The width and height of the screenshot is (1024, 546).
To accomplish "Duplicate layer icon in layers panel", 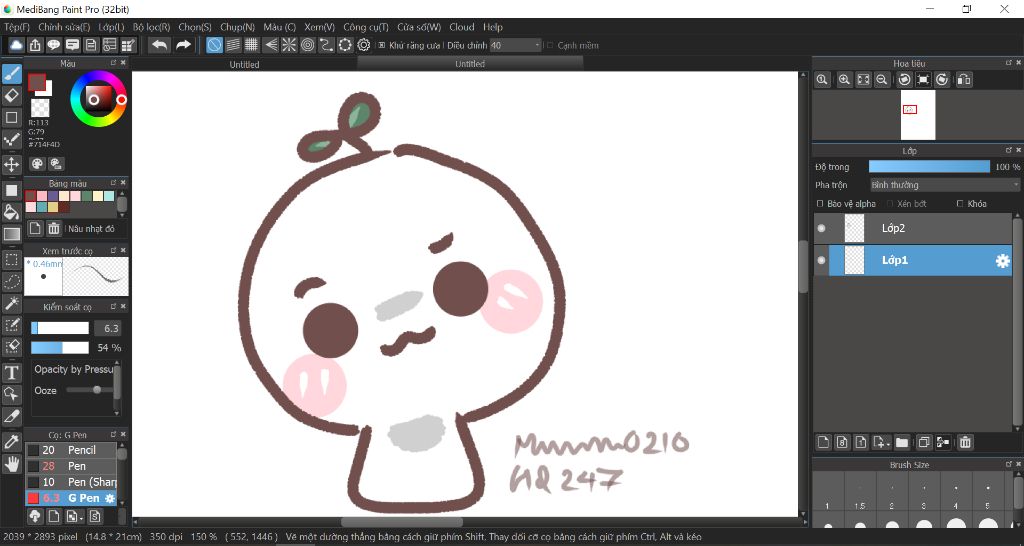I will click(x=923, y=442).
